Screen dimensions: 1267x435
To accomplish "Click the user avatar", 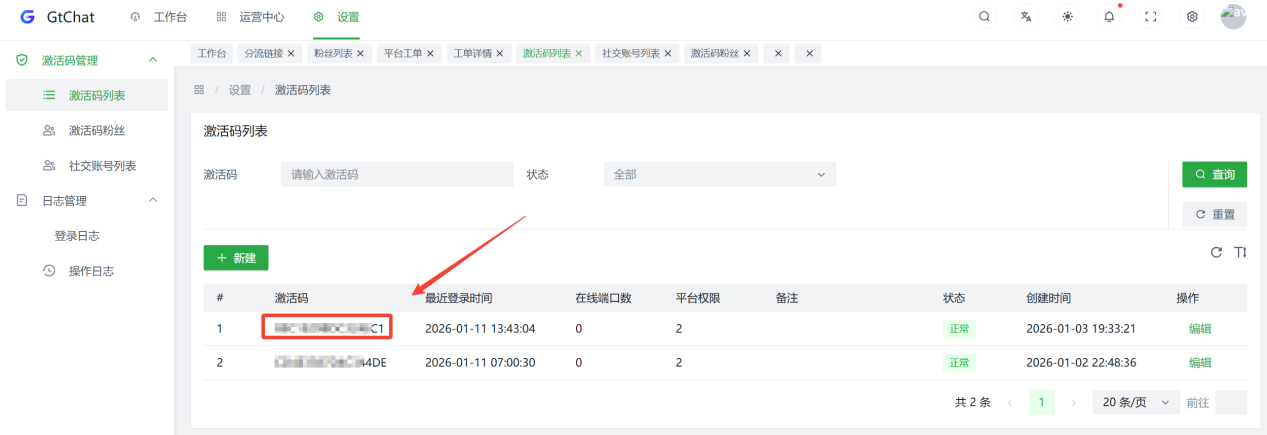I will click(1233, 17).
